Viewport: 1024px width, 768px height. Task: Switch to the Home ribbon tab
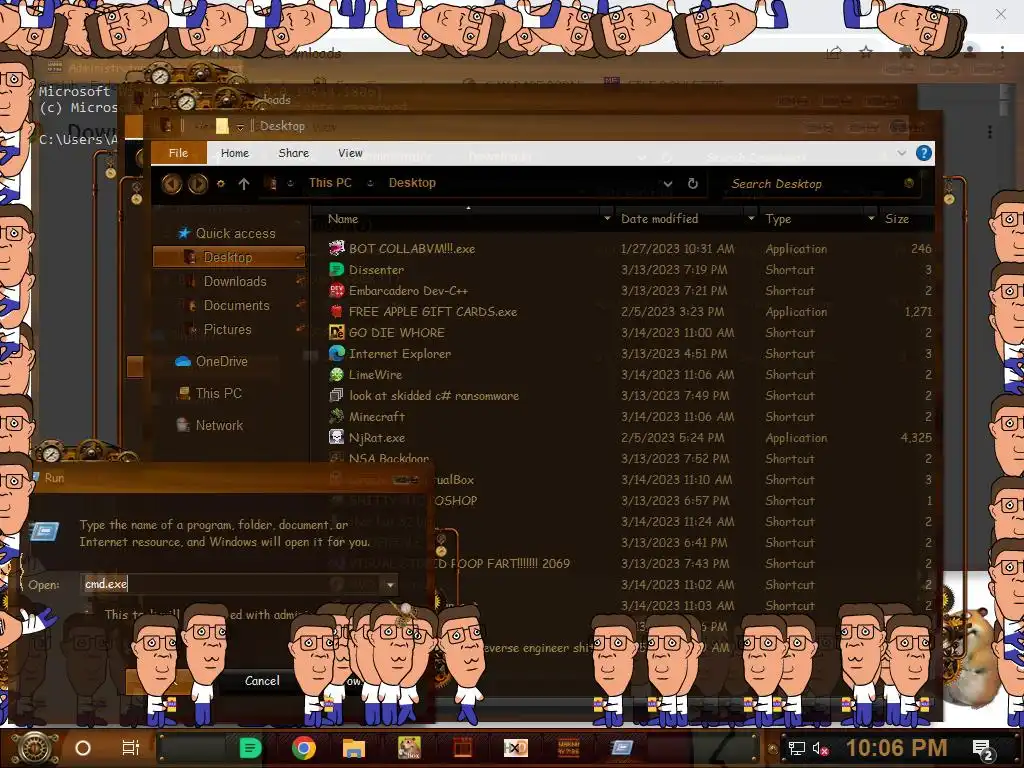pyautogui.click(x=234, y=153)
